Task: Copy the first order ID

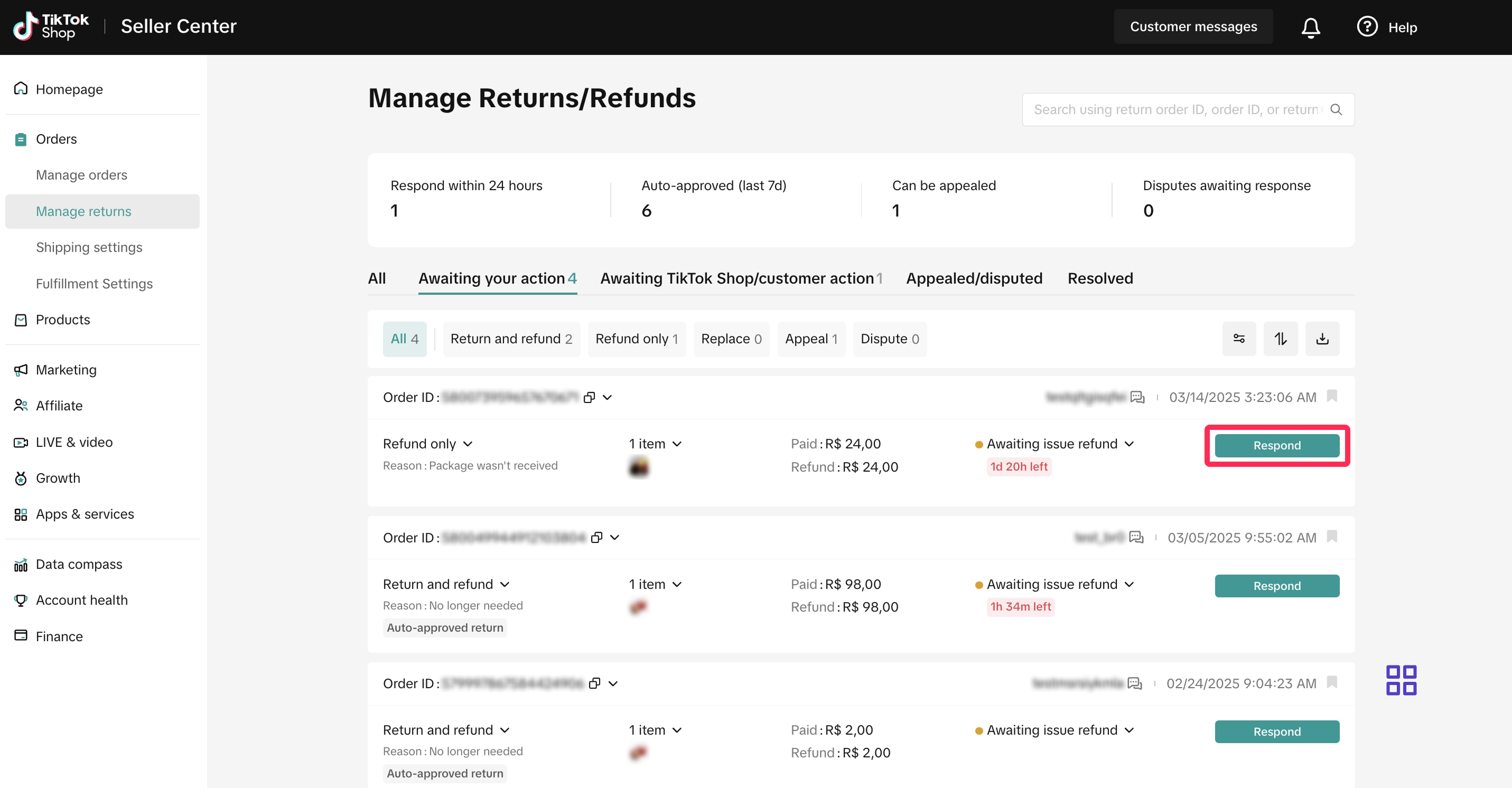Action: click(x=589, y=397)
